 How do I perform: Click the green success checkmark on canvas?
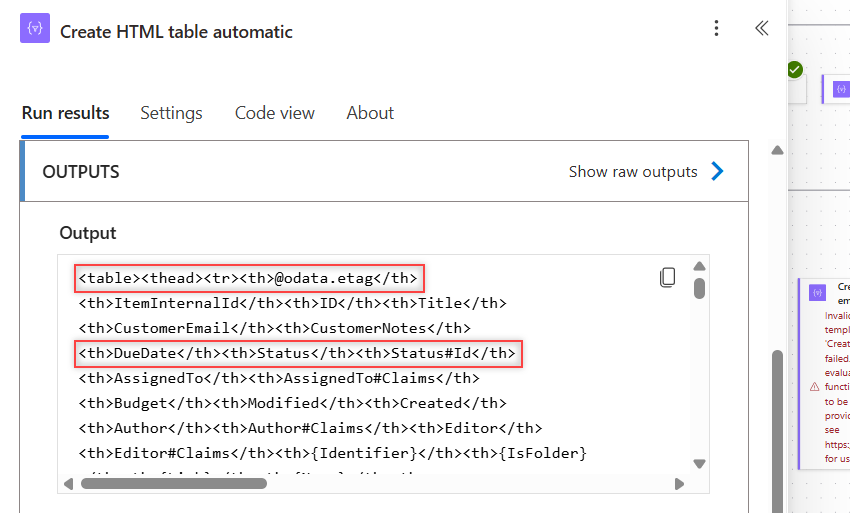pos(795,69)
